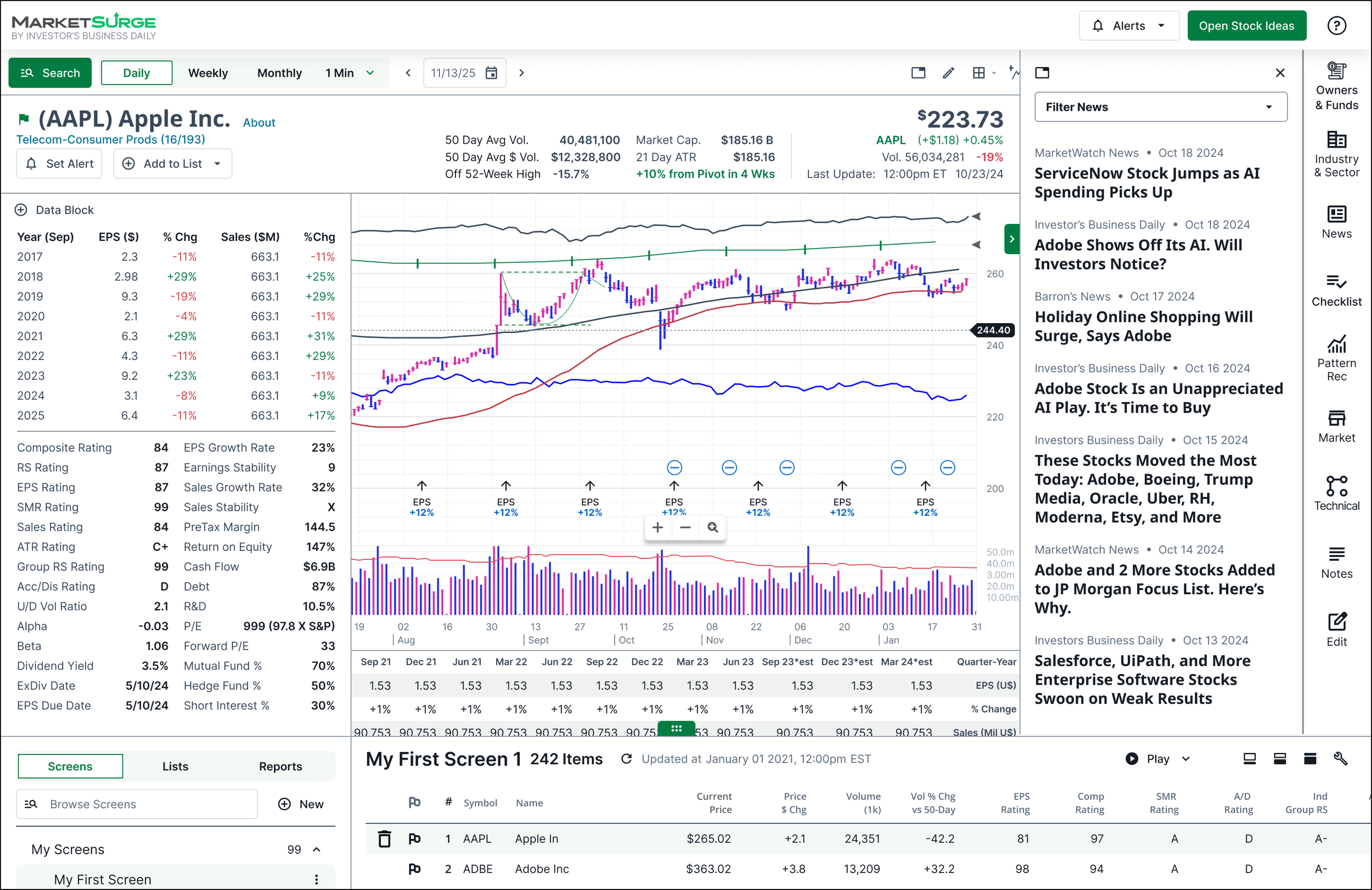Delete AAPL row using trash icon
Viewport: 1372px width, 890px height.
(x=384, y=838)
